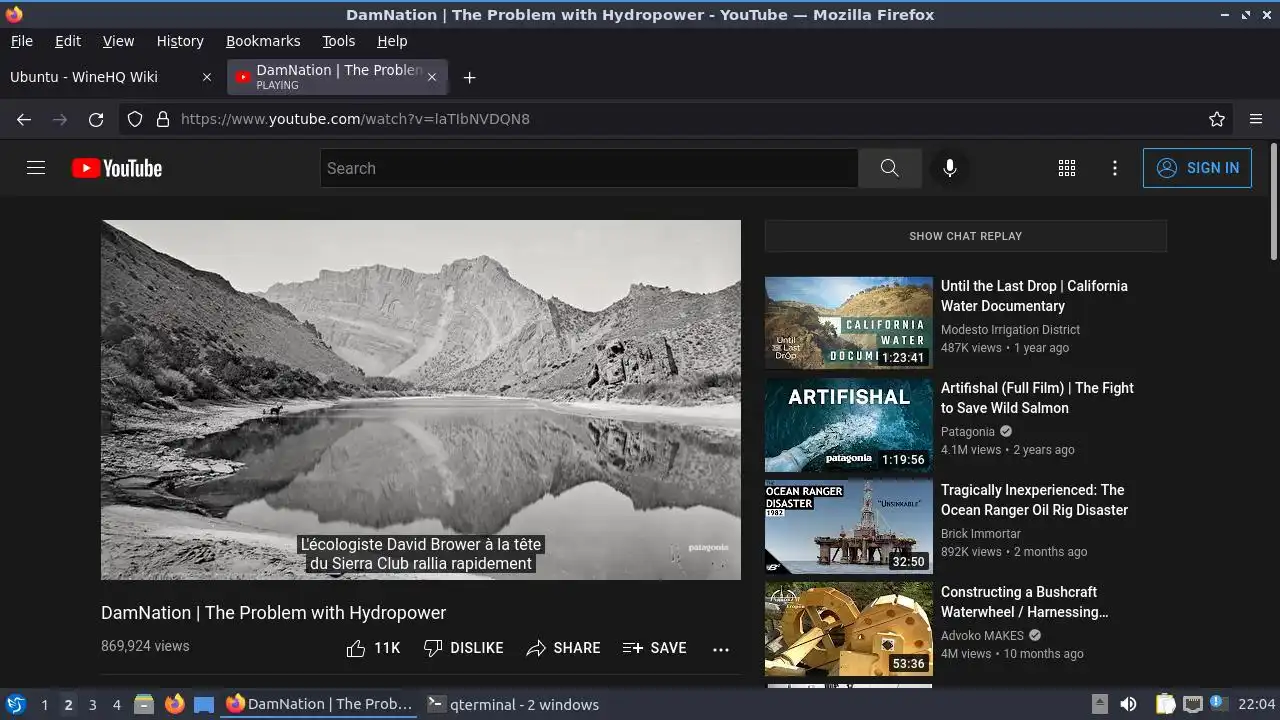Visit Brick Immortar channel link
Image resolution: width=1280 pixels, height=720 pixels.
click(981, 534)
